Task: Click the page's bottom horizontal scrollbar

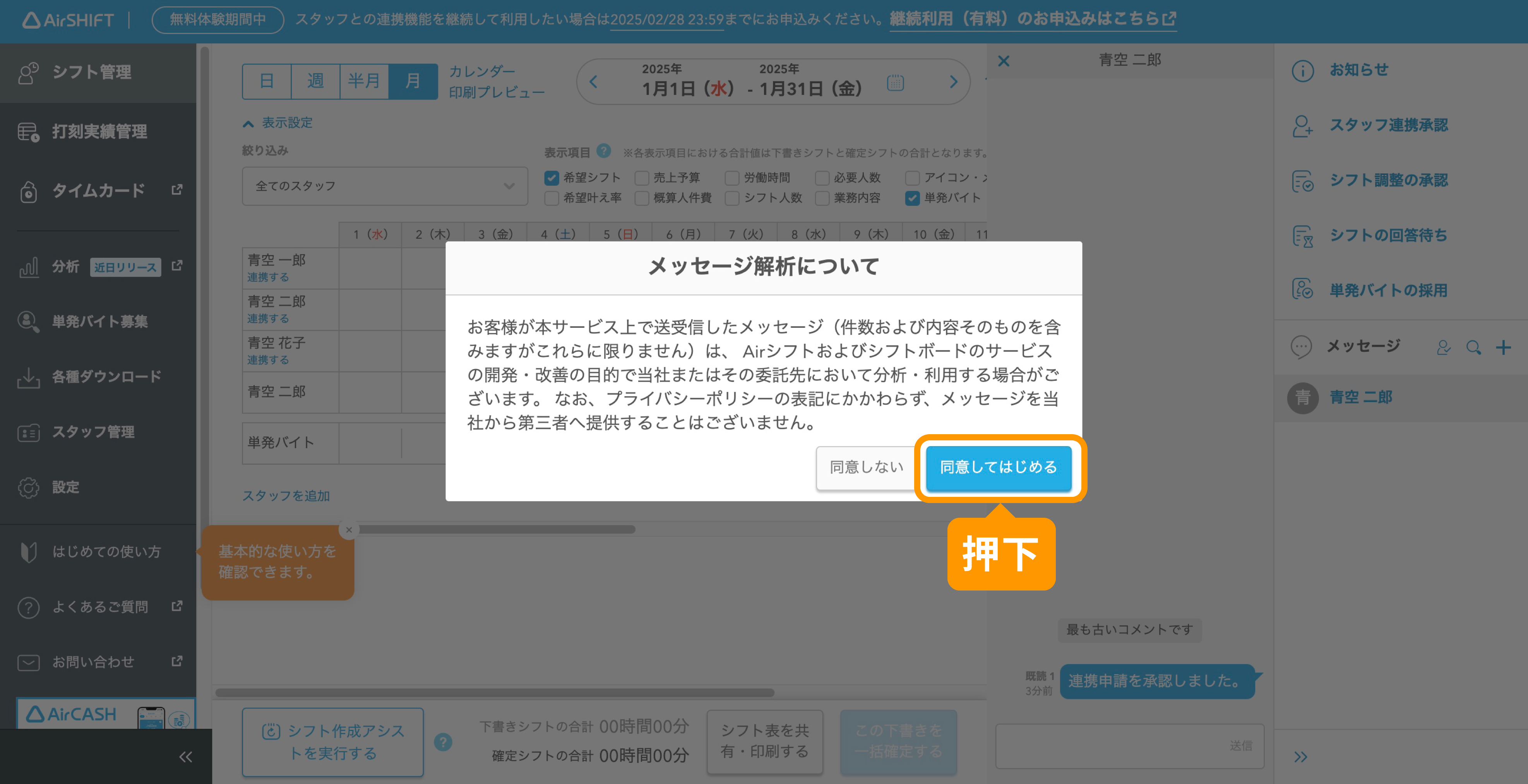Action: (x=495, y=693)
